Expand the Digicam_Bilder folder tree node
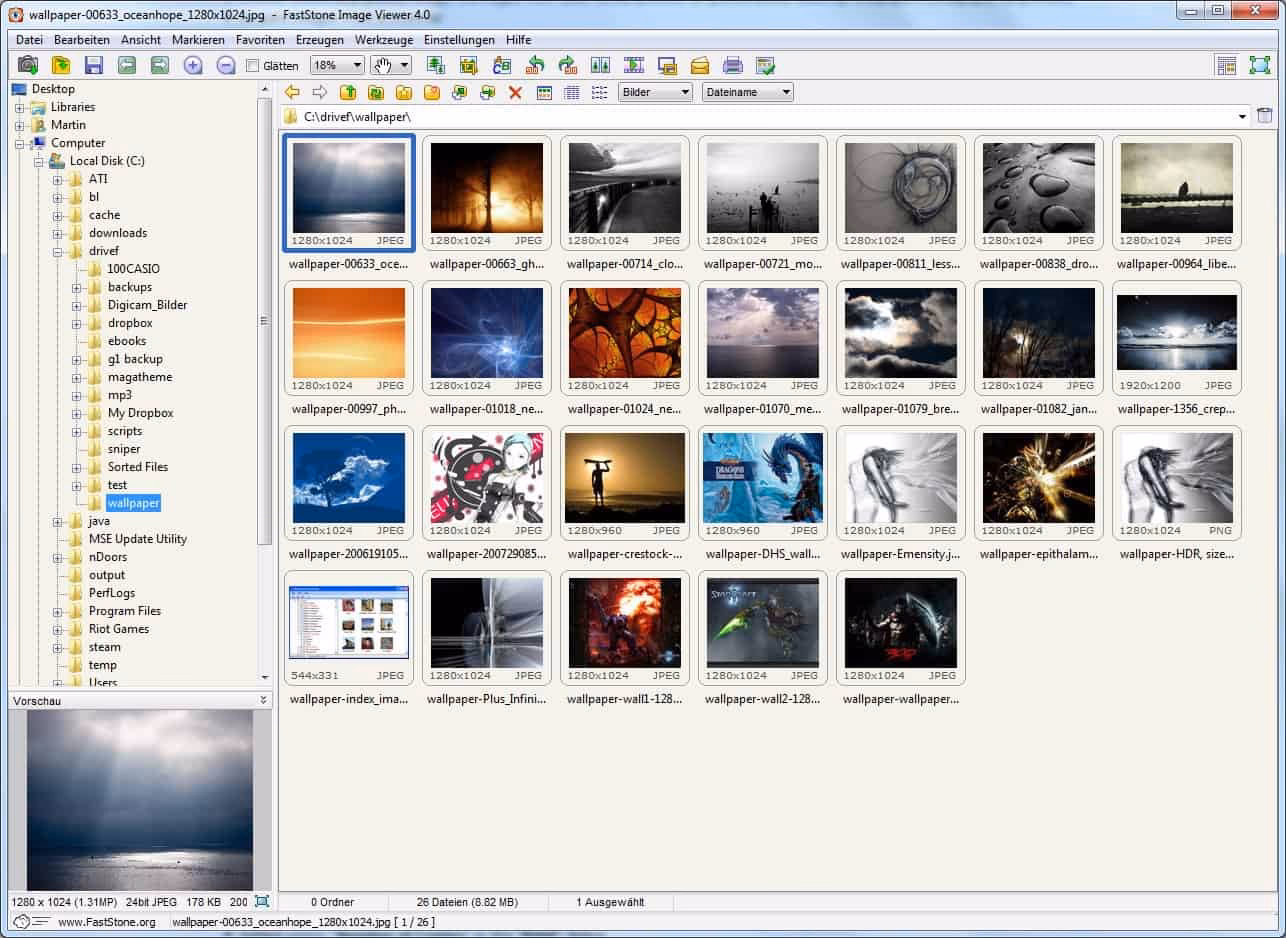The width and height of the screenshot is (1286, 938). click(77, 305)
